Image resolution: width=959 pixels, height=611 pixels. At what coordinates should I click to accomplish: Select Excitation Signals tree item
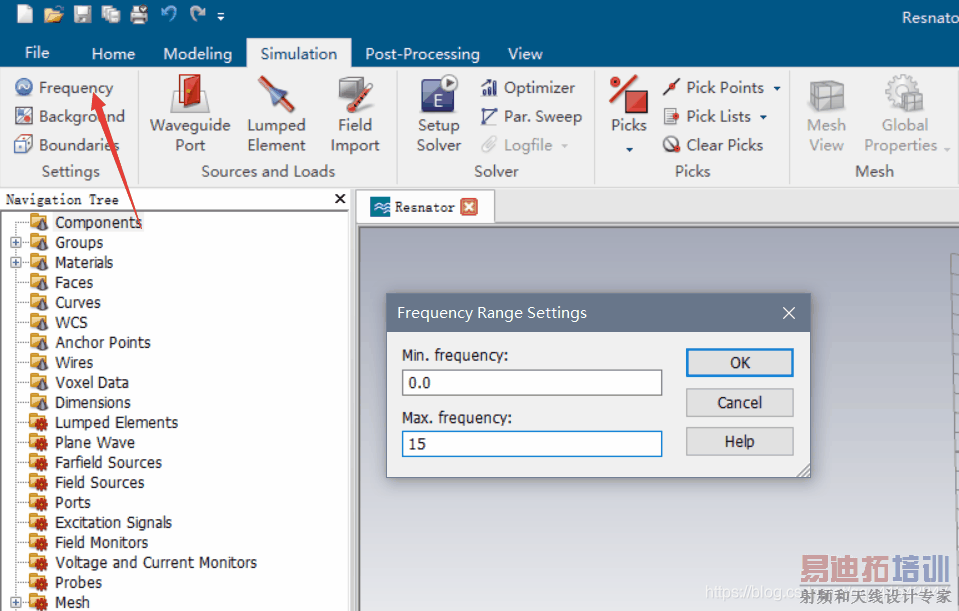tap(113, 523)
